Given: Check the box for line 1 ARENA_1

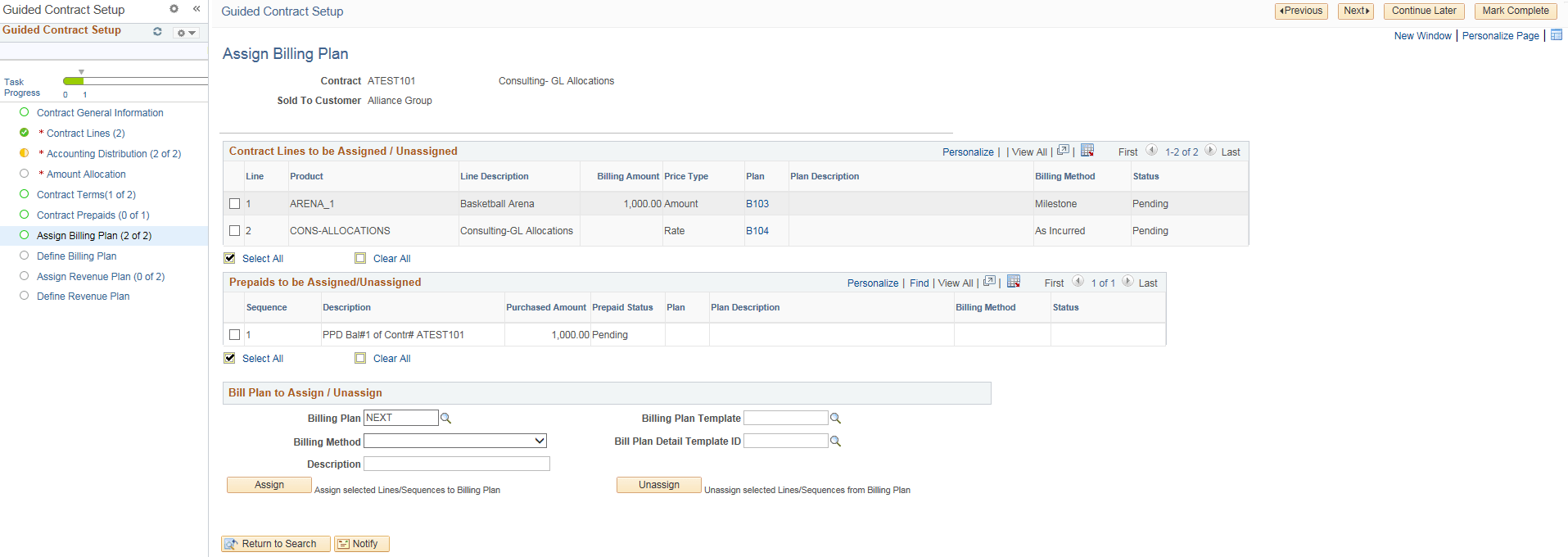Looking at the screenshot, I should coord(235,204).
